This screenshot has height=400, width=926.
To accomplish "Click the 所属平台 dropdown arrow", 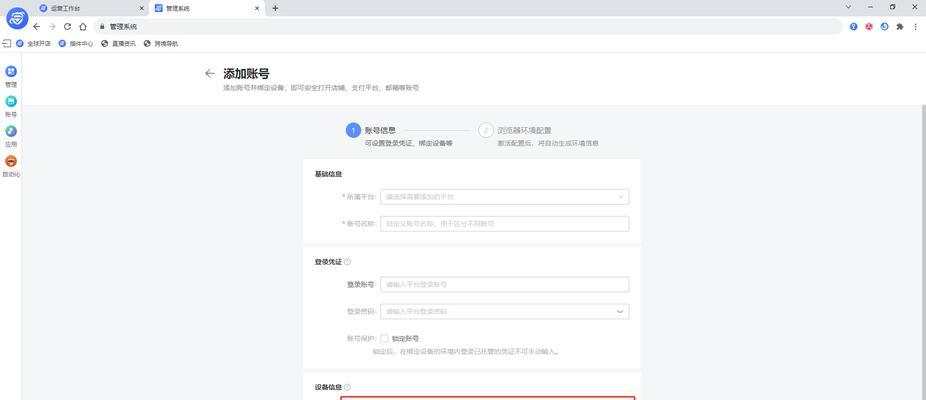I will [621, 197].
